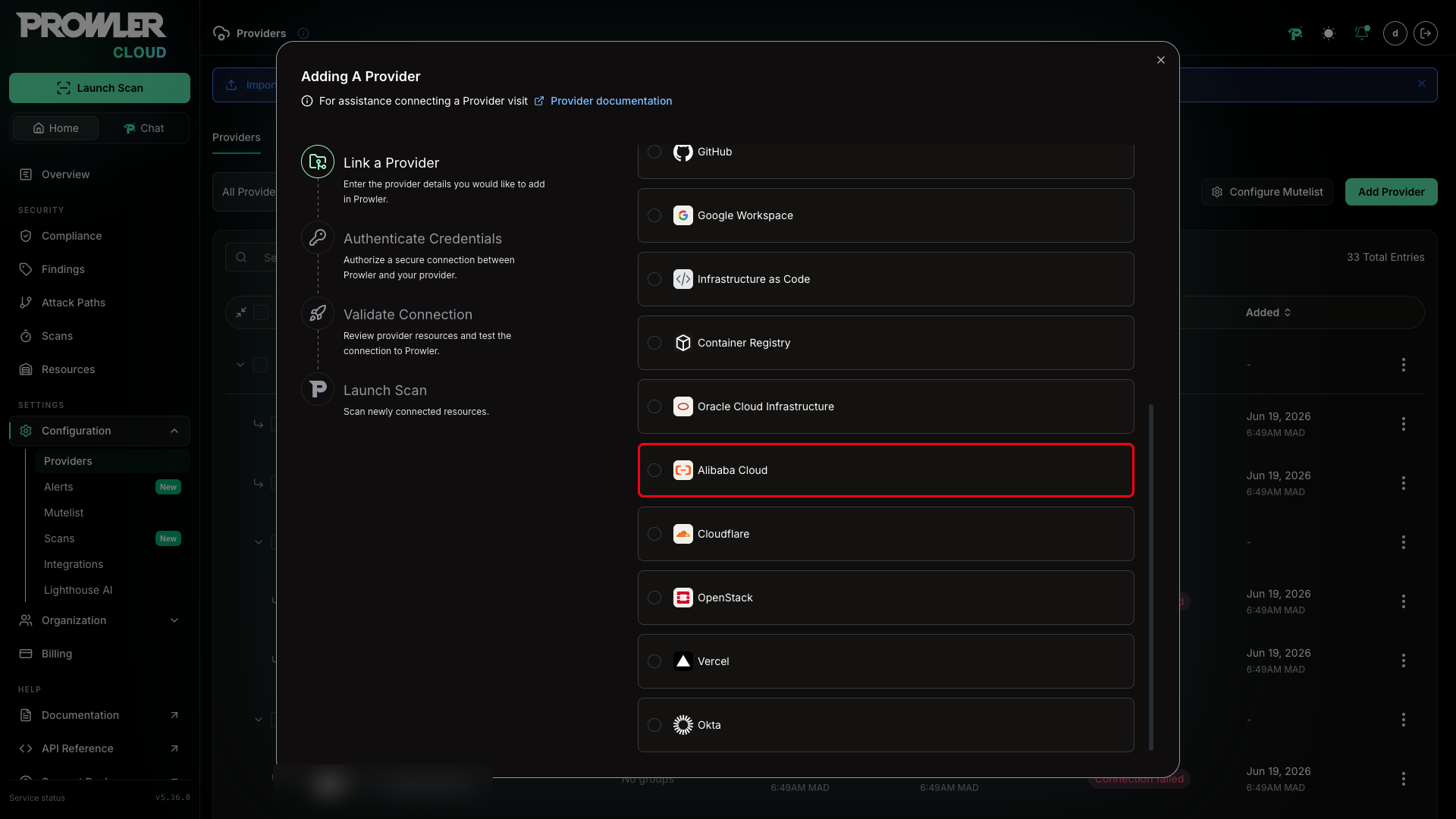This screenshot has width=1456, height=819.
Task: Select the Vercel radio button
Action: [x=654, y=661]
